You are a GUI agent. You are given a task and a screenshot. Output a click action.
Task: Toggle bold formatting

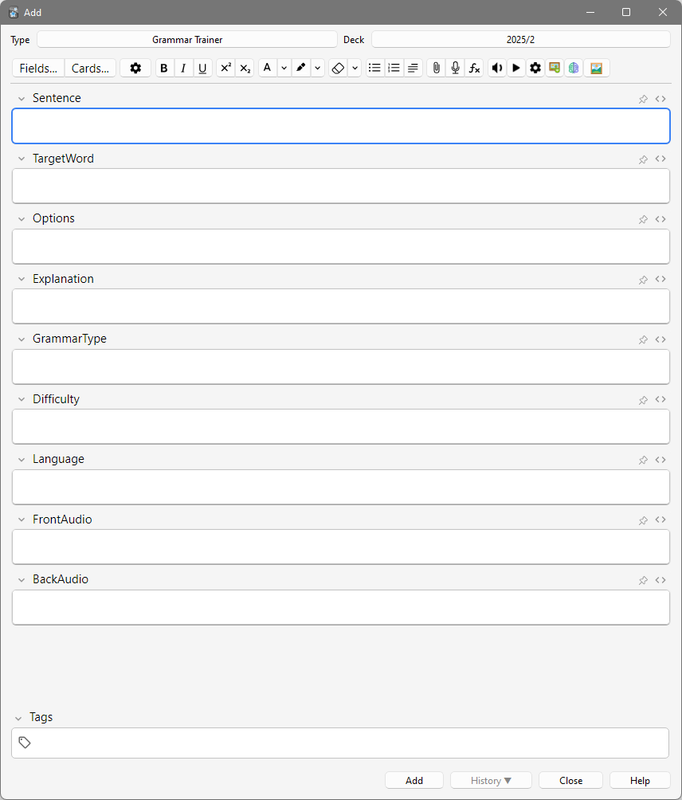[164, 68]
